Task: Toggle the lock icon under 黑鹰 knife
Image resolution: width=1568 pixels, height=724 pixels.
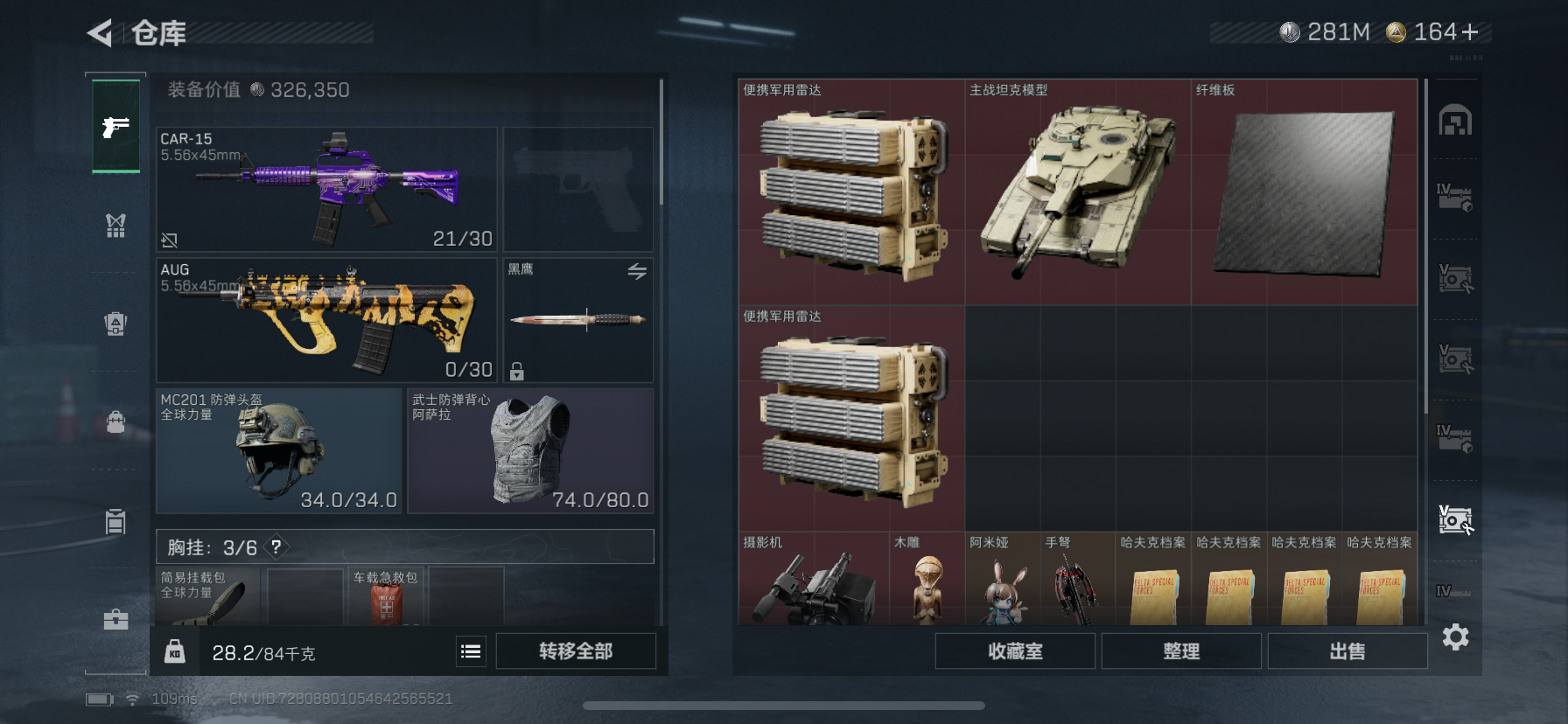Action: click(517, 371)
